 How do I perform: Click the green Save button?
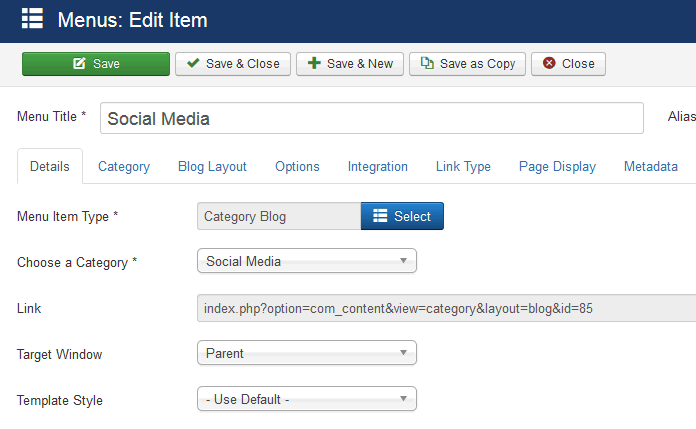click(x=96, y=64)
